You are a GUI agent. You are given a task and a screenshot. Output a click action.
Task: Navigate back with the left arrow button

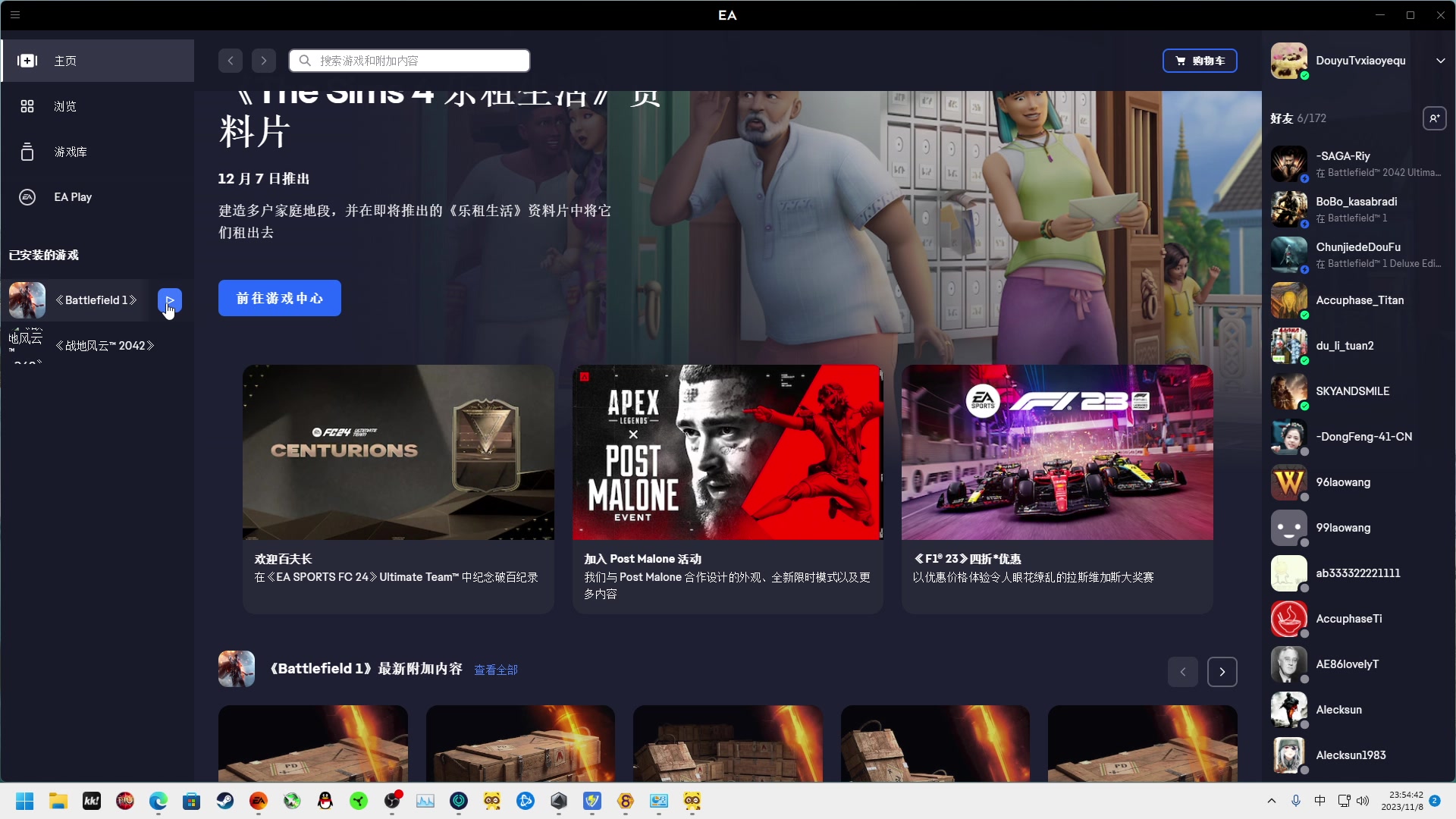pyautogui.click(x=231, y=61)
